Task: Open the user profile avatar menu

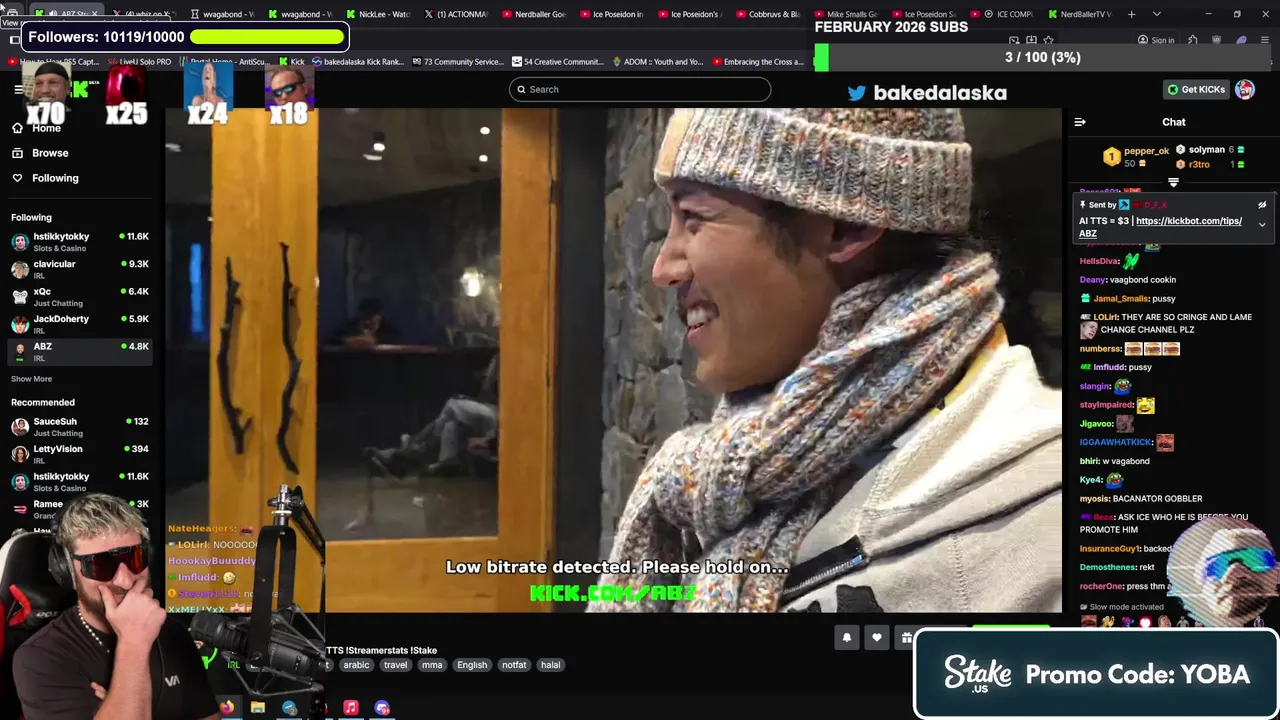Action: click(x=1245, y=90)
